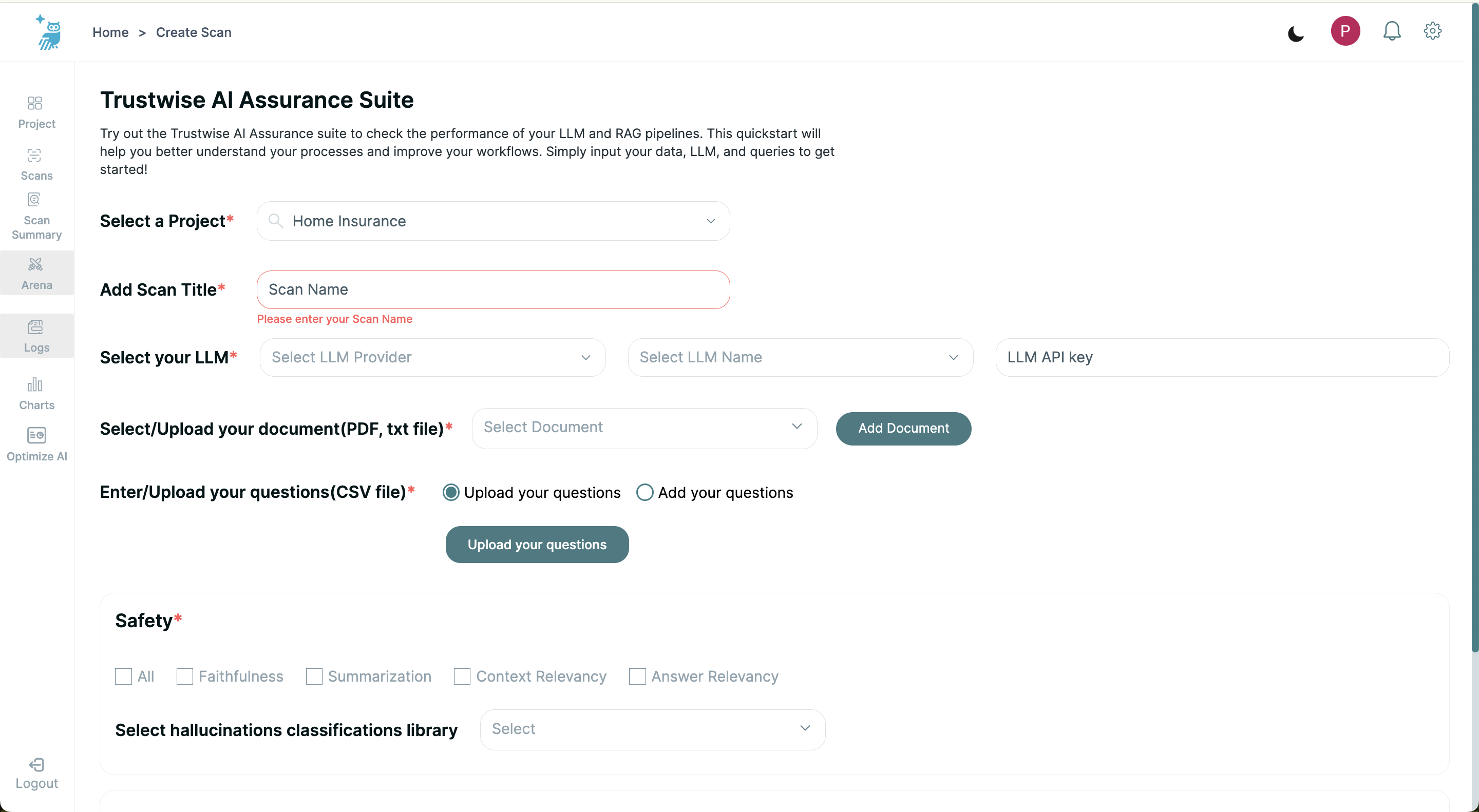
Task: Focus the Scan Name input field
Action: (493, 289)
